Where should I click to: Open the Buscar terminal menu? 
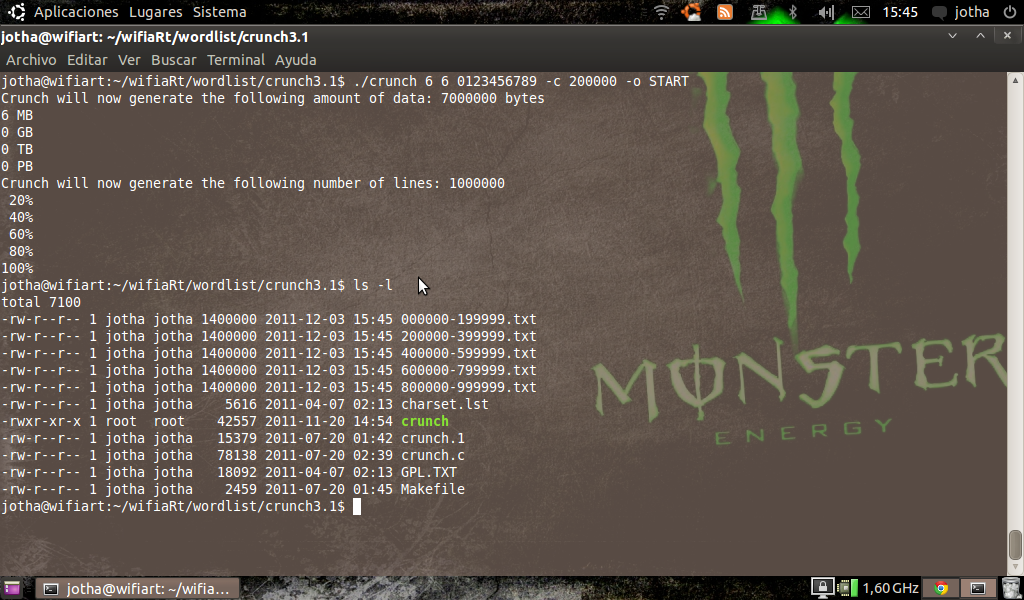coord(174,60)
